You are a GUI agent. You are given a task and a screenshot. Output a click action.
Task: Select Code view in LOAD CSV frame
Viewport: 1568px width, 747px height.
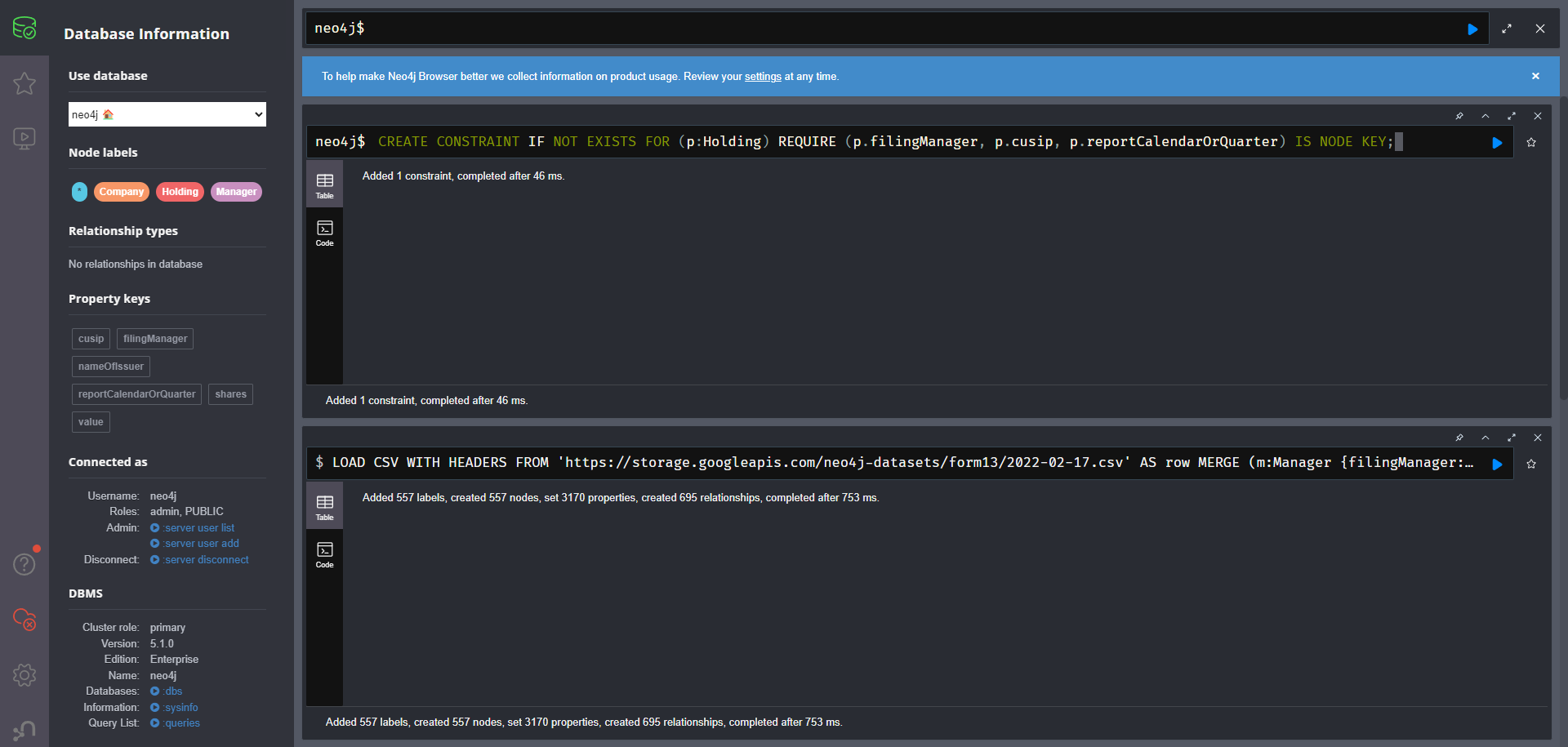point(325,554)
